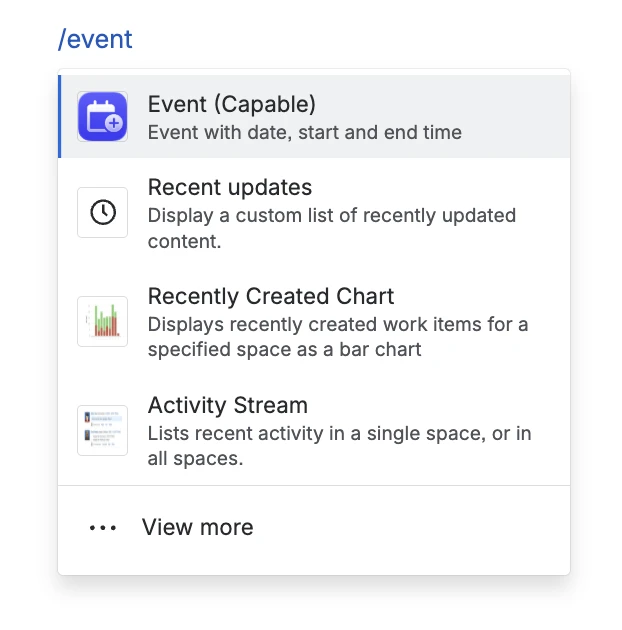Viewport: 622px width, 630px height.
Task: Pick the Activity Stream title
Action: (227, 405)
